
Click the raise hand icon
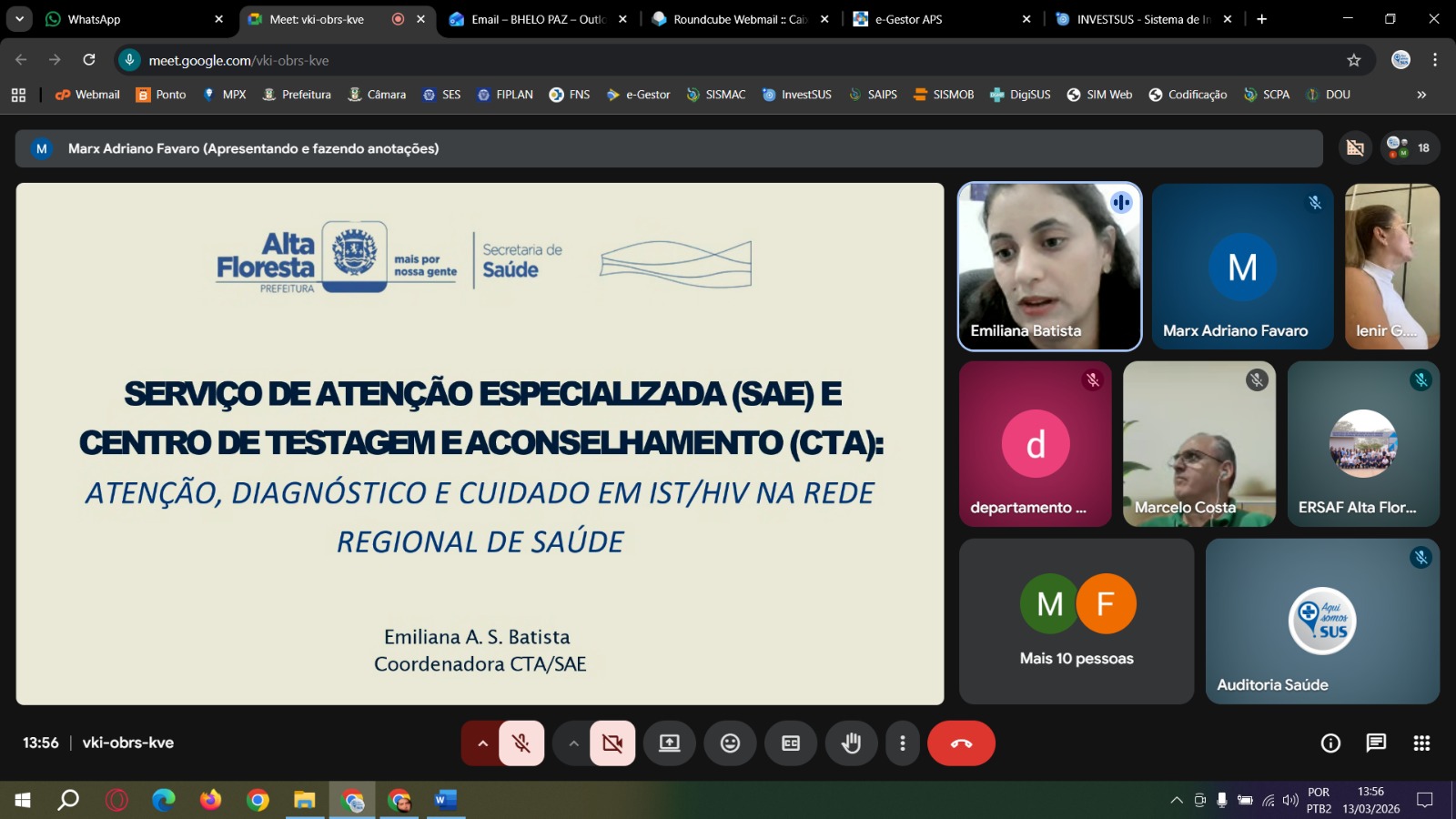(851, 743)
